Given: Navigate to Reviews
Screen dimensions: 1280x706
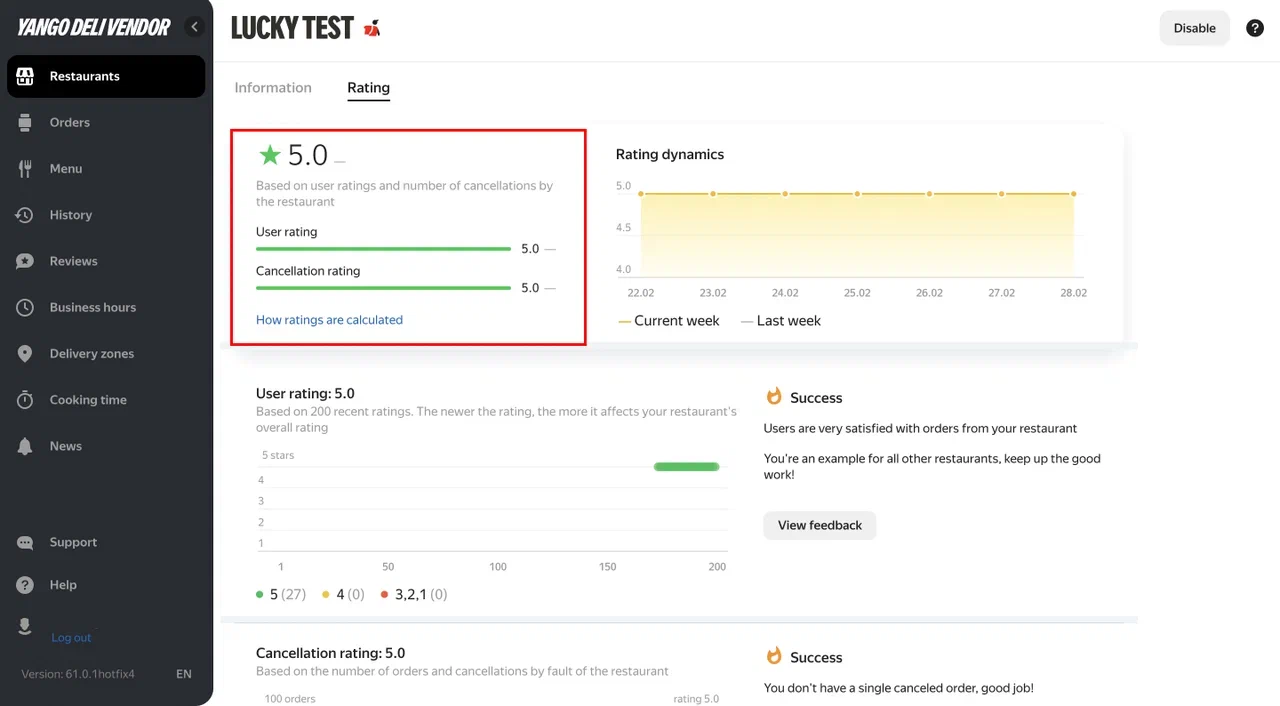Looking at the screenshot, I should click(74, 261).
